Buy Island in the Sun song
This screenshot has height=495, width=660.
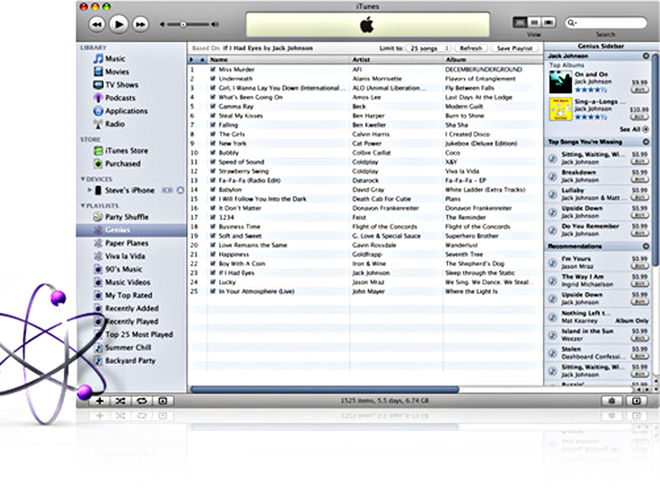[639, 338]
